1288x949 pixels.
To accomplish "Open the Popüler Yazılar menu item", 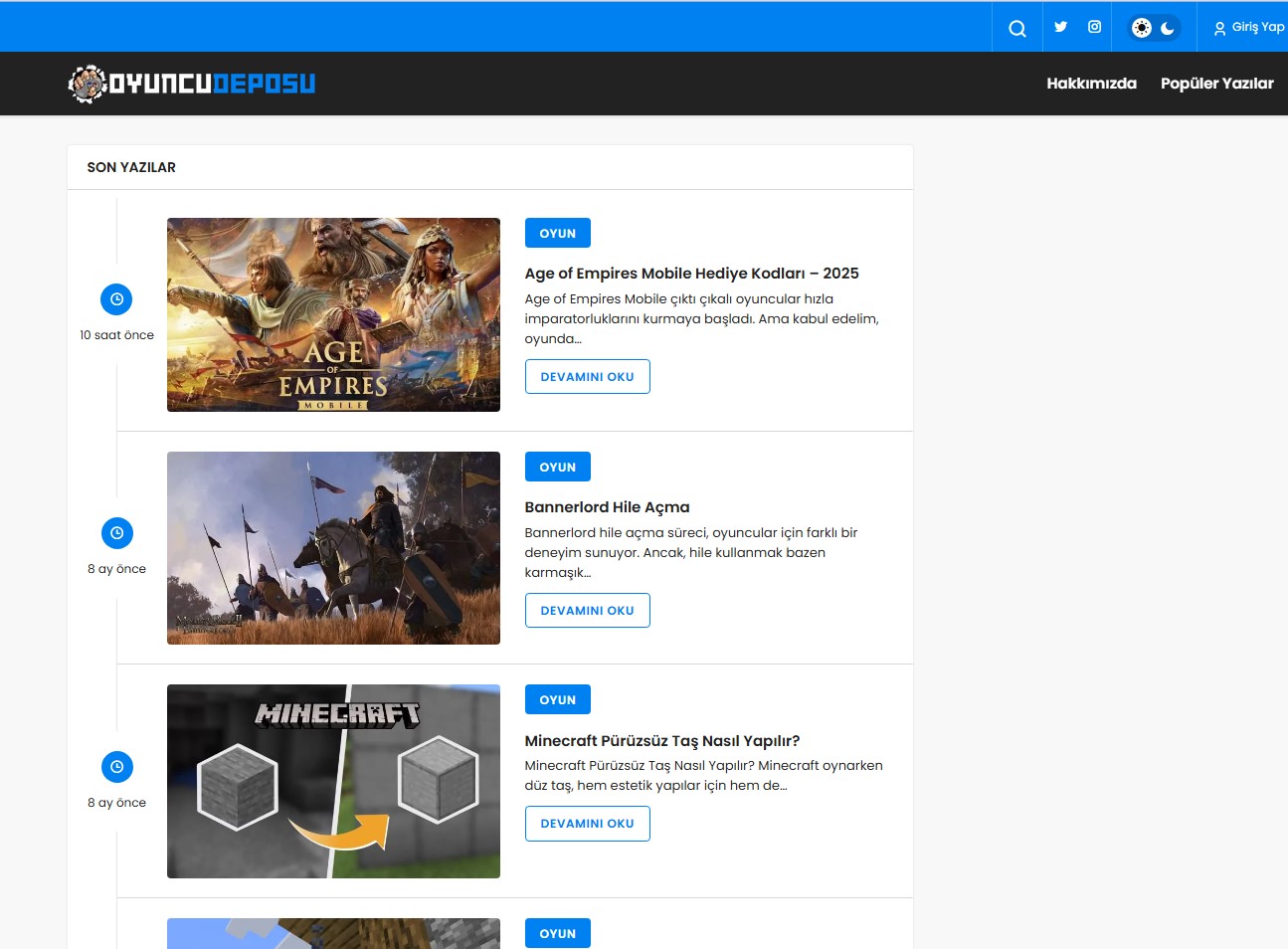I will pyautogui.click(x=1216, y=84).
